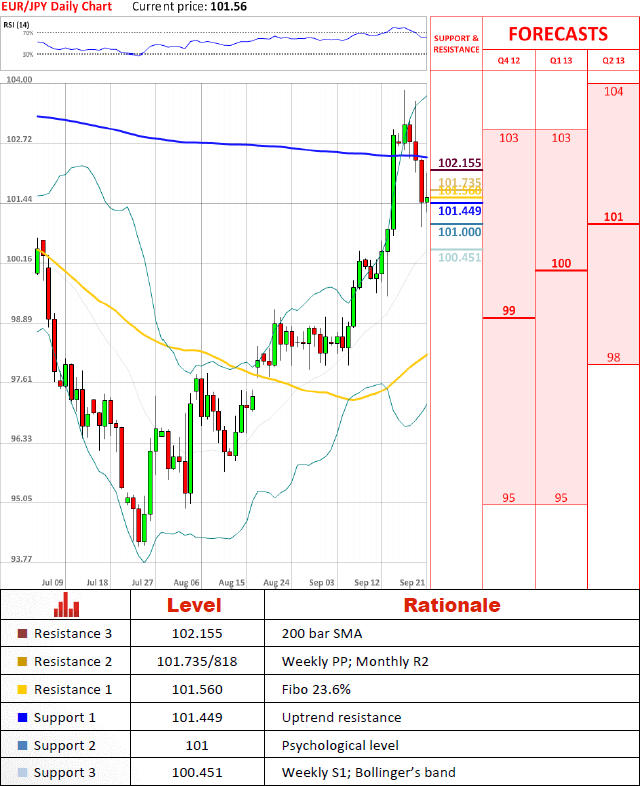Image resolution: width=640 pixels, height=786 pixels.
Task: Click the current price value 101.56
Action: 229,7
